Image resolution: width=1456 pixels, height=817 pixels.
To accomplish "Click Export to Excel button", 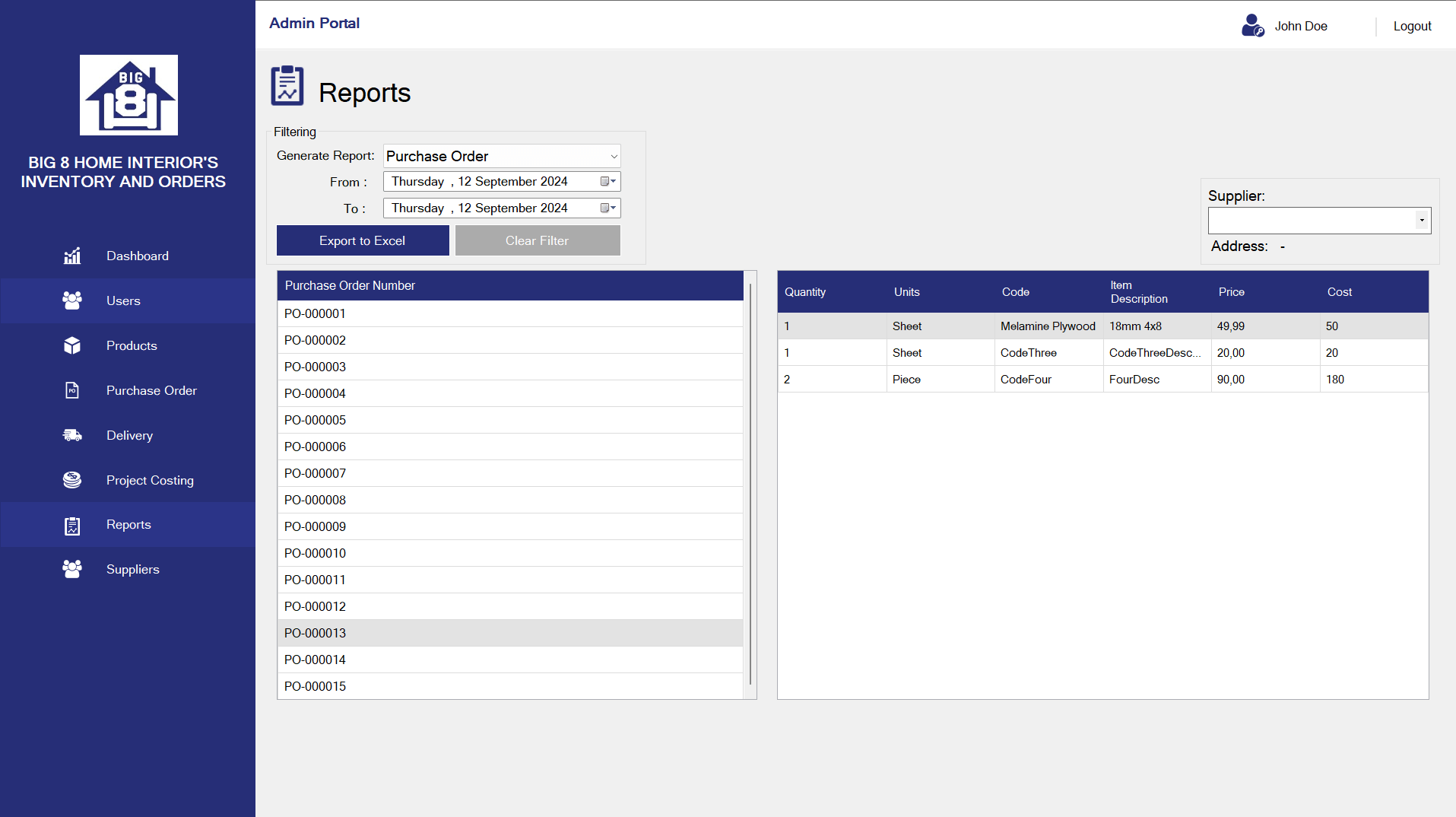I will pyautogui.click(x=363, y=240).
